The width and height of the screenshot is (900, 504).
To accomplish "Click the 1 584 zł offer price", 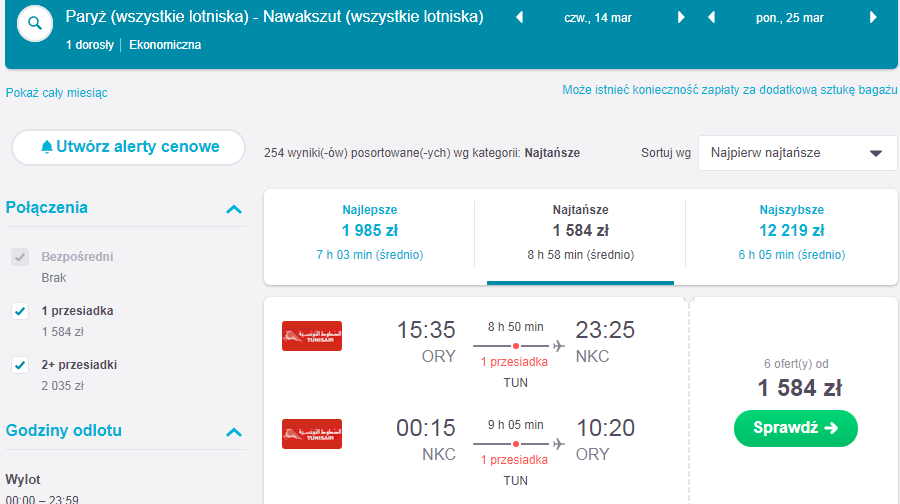I will tap(800, 388).
